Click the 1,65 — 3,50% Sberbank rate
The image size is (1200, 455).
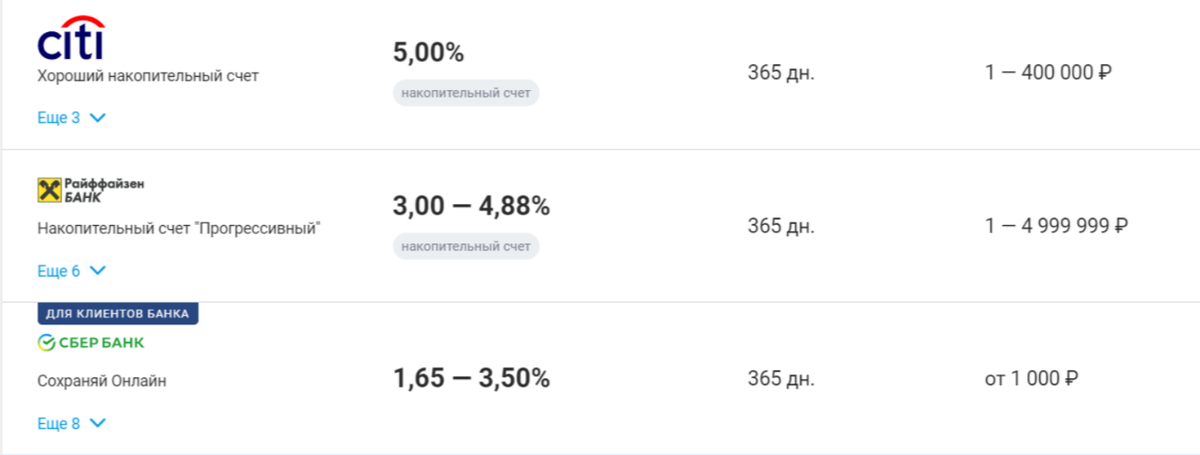472,379
